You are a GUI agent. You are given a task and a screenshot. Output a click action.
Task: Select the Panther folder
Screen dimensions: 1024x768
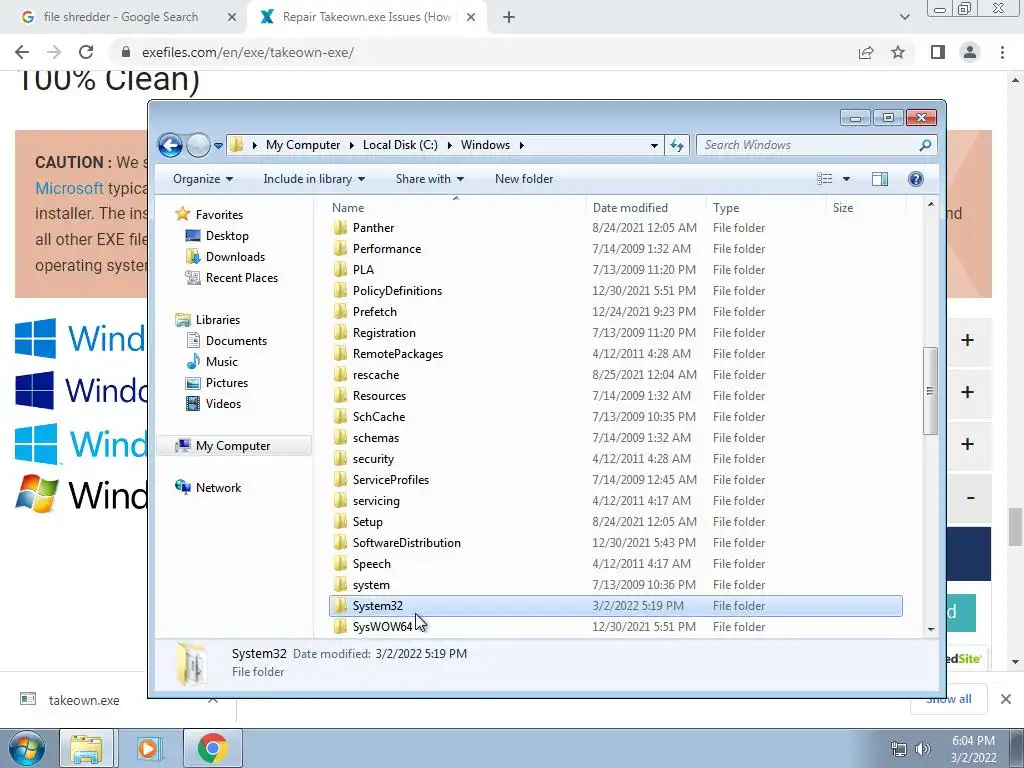point(373,228)
